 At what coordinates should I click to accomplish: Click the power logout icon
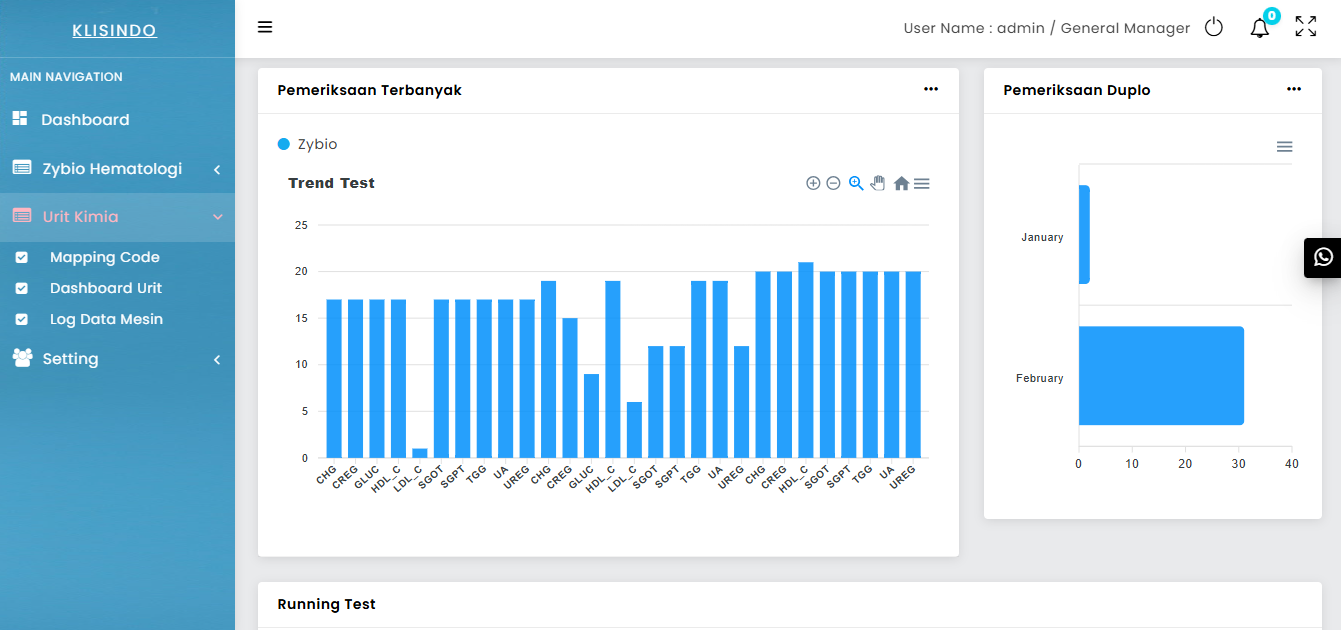point(1214,28)
